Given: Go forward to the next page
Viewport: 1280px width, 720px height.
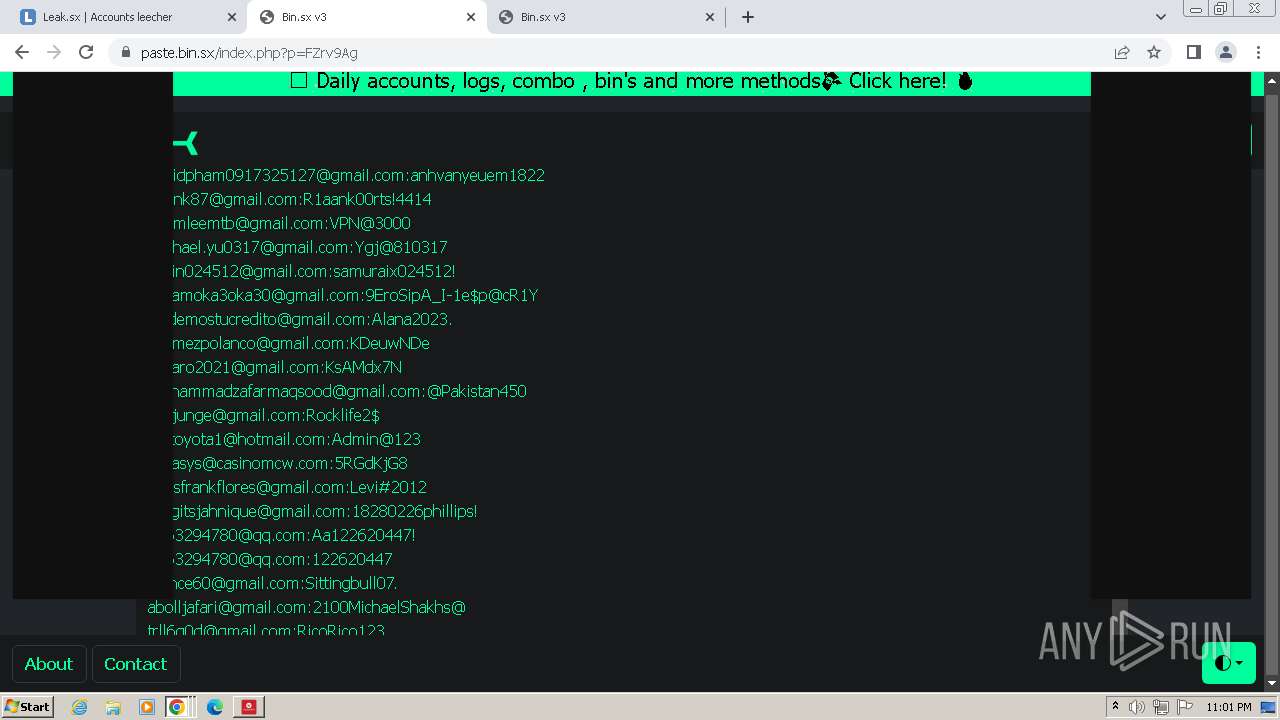Looking at the screenshot, I should [54, 52].
